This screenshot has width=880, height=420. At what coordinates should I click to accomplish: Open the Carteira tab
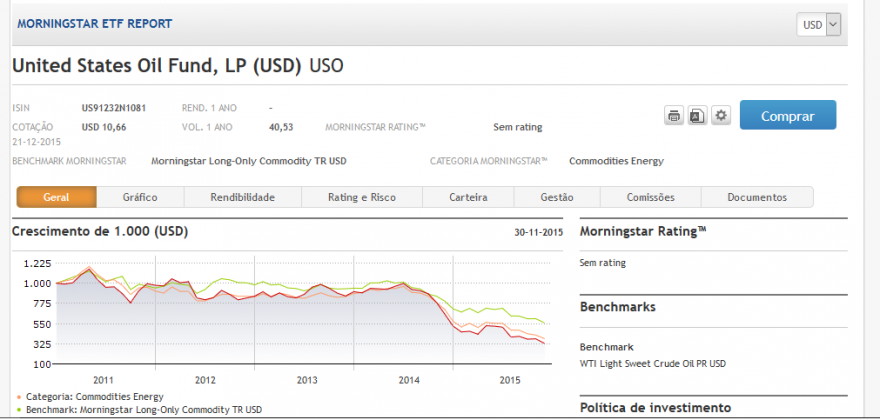[468, 197]
